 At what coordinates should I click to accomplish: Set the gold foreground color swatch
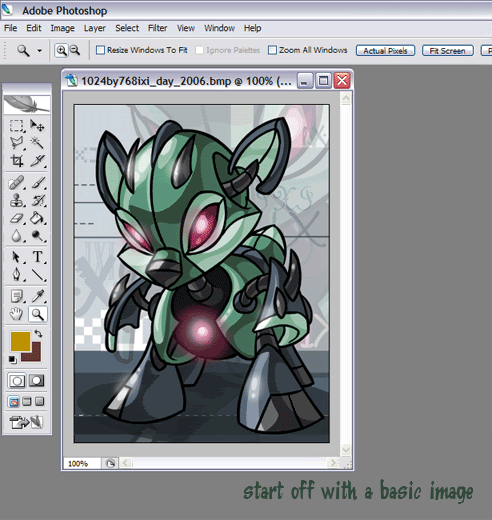[19, 340]
